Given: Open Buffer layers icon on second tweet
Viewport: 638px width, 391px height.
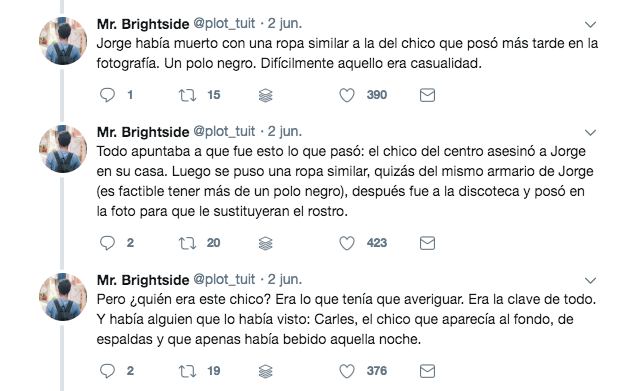Looking at the screenshot, I should tap(265, 243).
